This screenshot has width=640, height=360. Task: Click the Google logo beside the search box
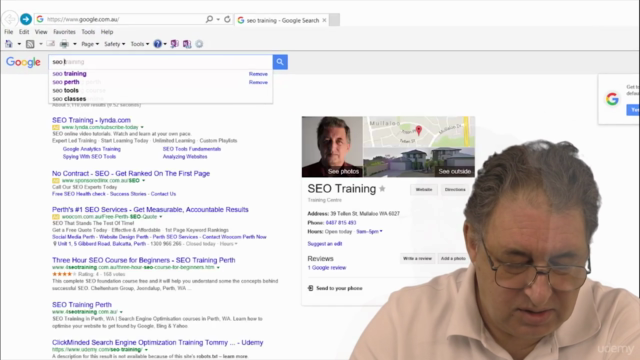coord(23,62)
